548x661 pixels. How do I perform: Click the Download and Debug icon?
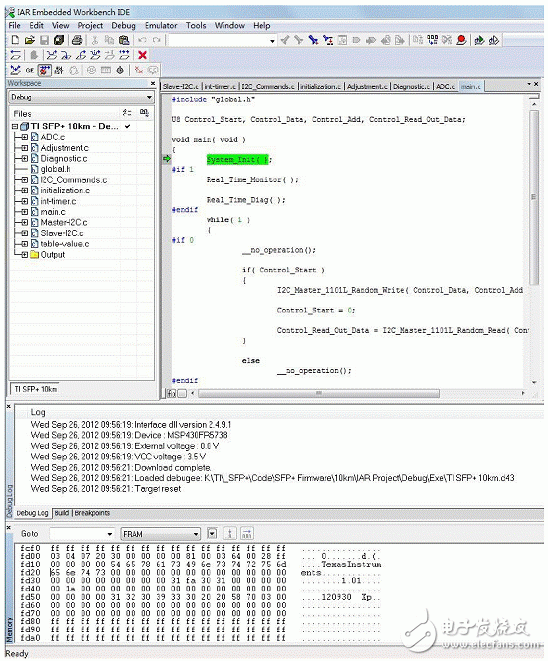479,40
